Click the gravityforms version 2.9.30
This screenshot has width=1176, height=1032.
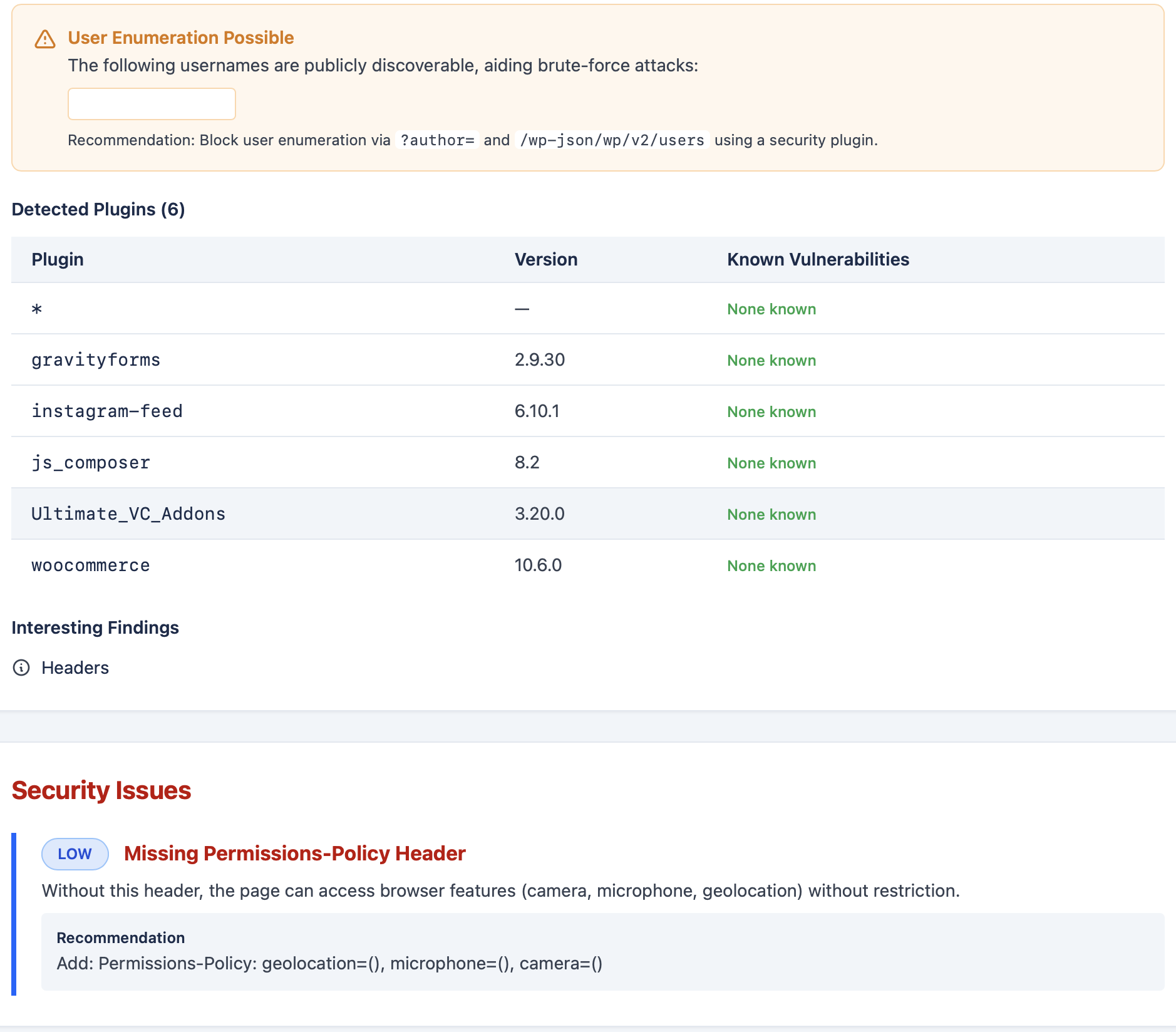click(x=540, y=359)
